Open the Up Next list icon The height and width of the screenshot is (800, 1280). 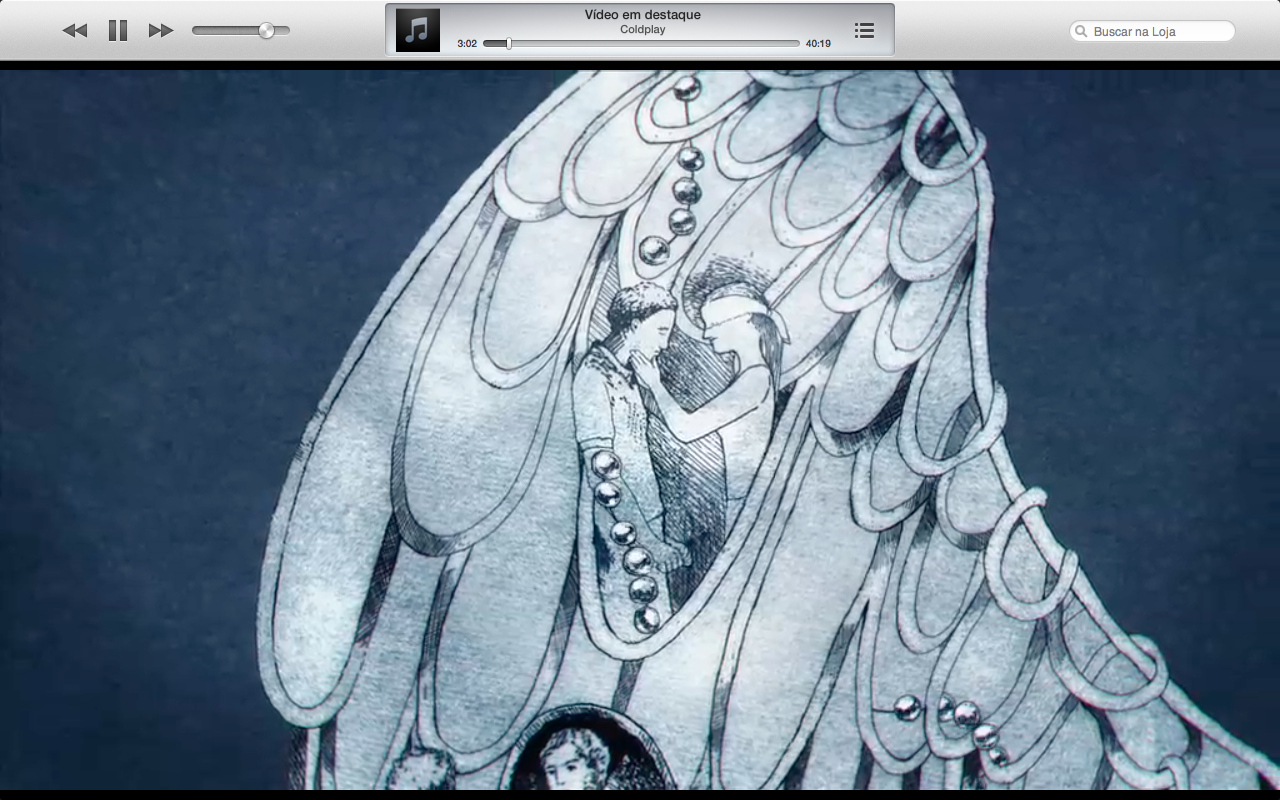tap(864, 30)
